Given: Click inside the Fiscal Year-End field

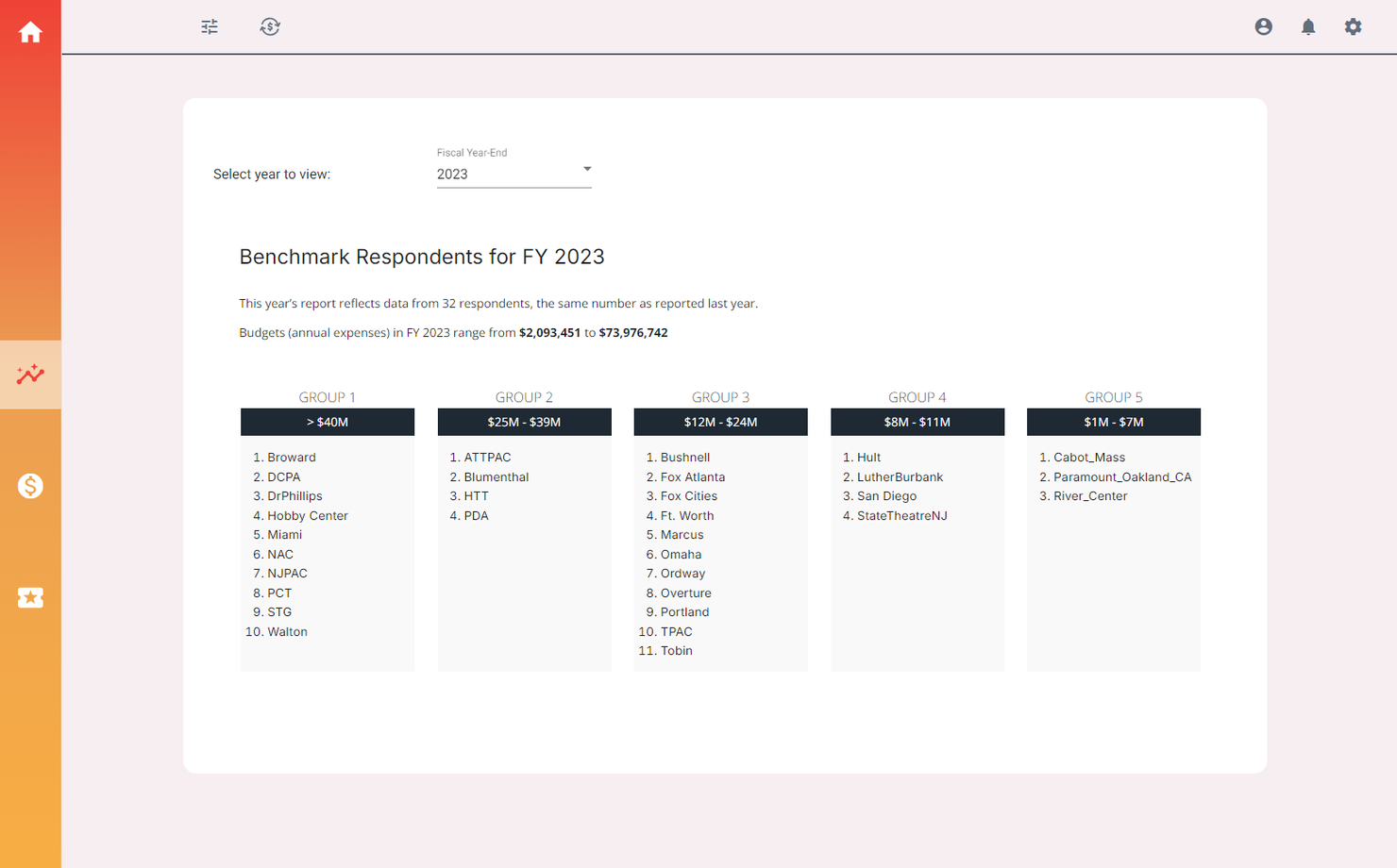Looking at the screenshot, I should (x=491, y=174).
